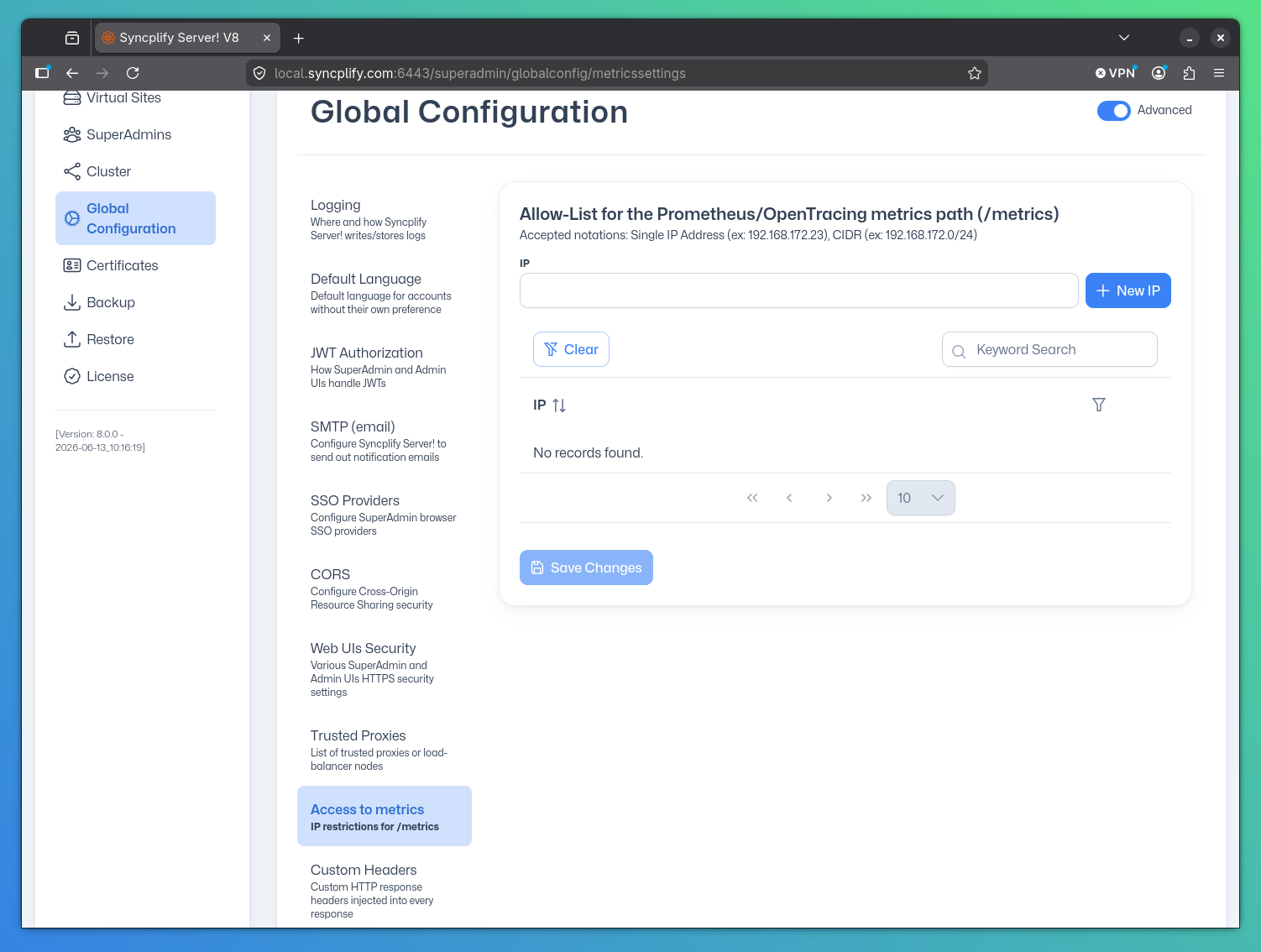
Task: Click the SuperAdmins people icon
Action: (x=72, y=134)
